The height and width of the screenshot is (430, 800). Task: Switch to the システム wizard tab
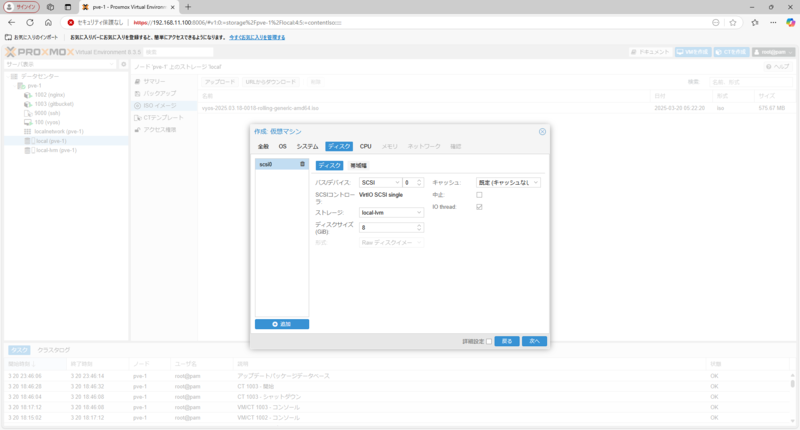(x=307, y=146)
